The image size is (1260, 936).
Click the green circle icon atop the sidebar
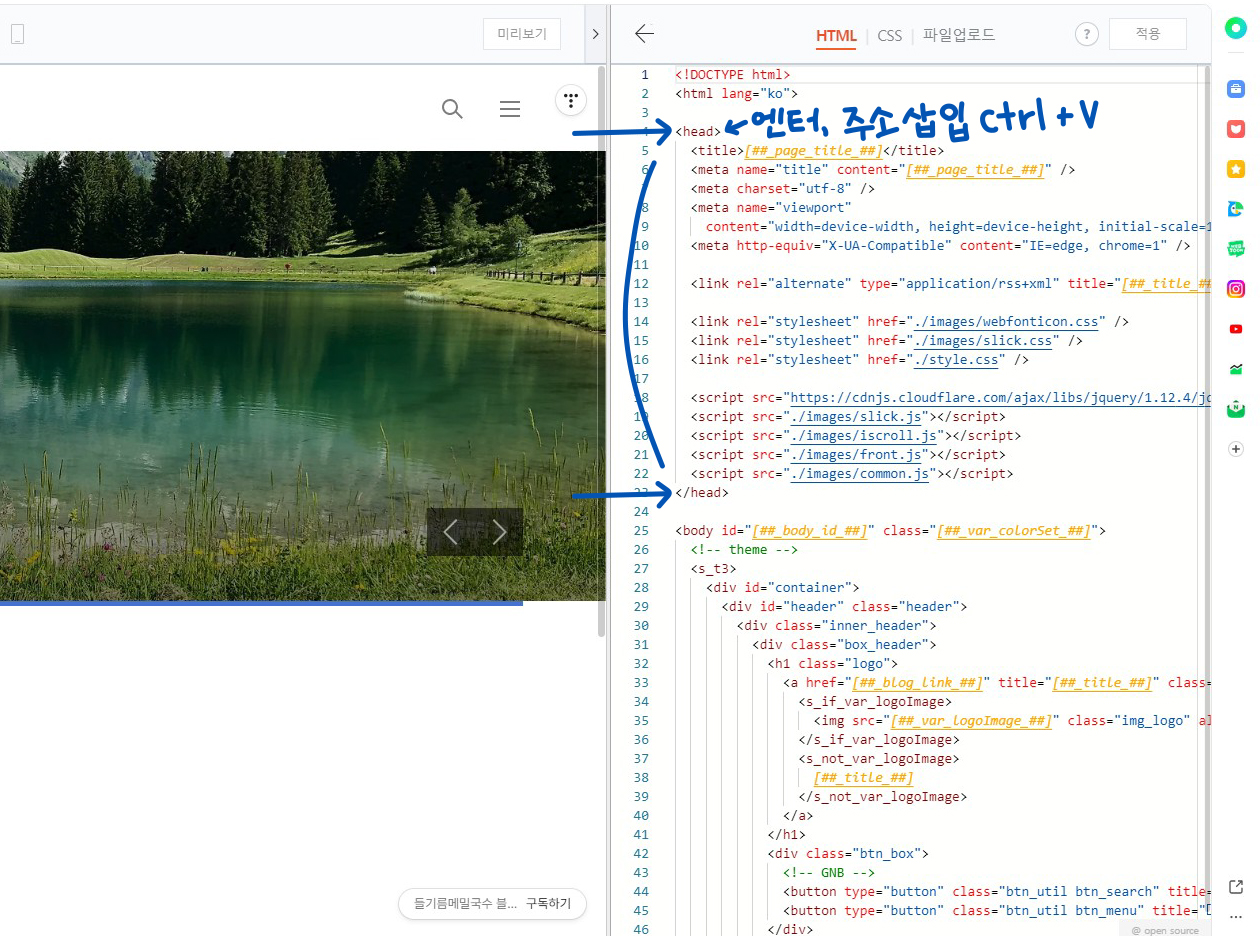tap(1236, 30)
